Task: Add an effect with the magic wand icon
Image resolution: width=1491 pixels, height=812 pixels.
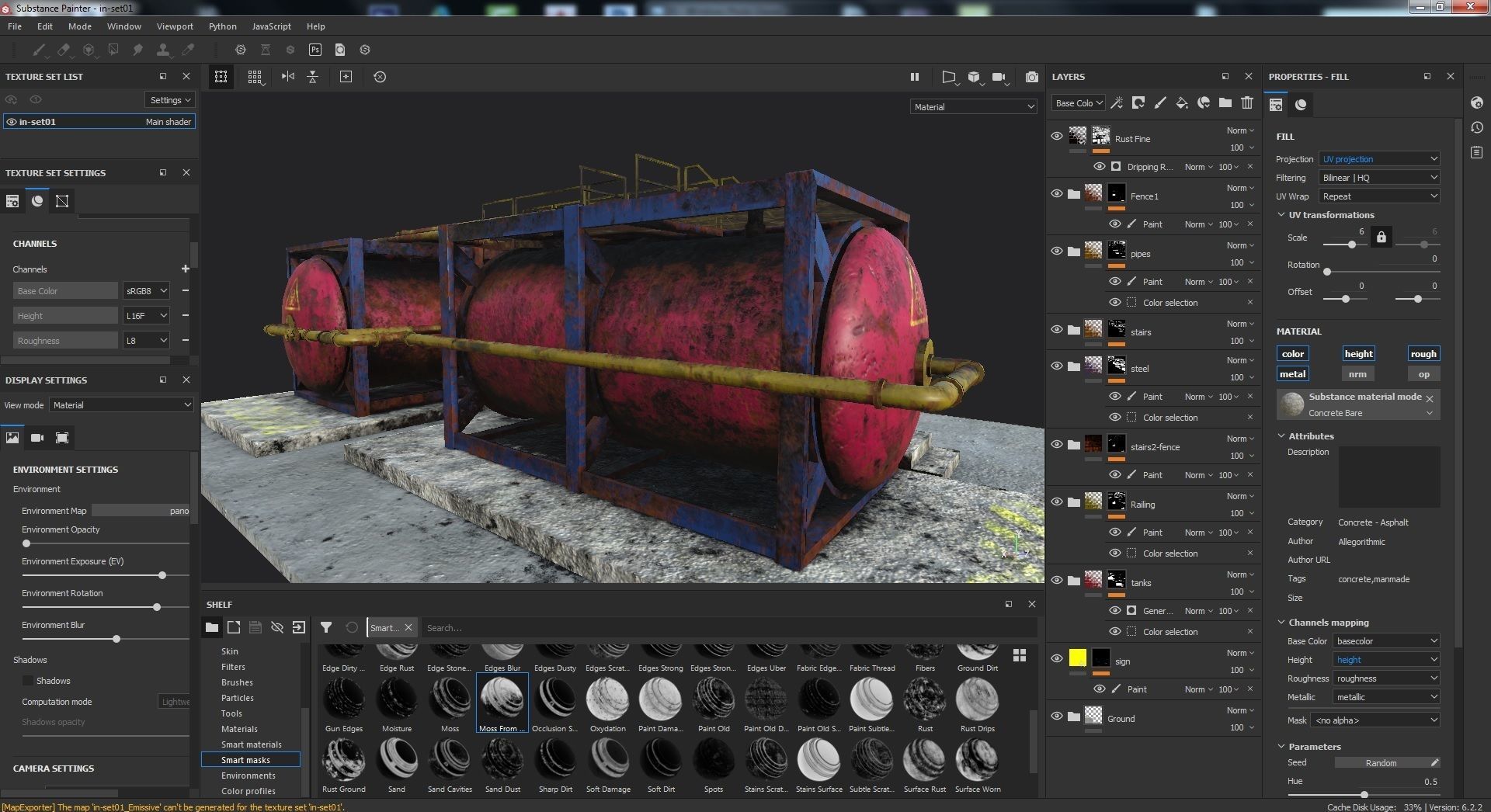Action: 1117,102
